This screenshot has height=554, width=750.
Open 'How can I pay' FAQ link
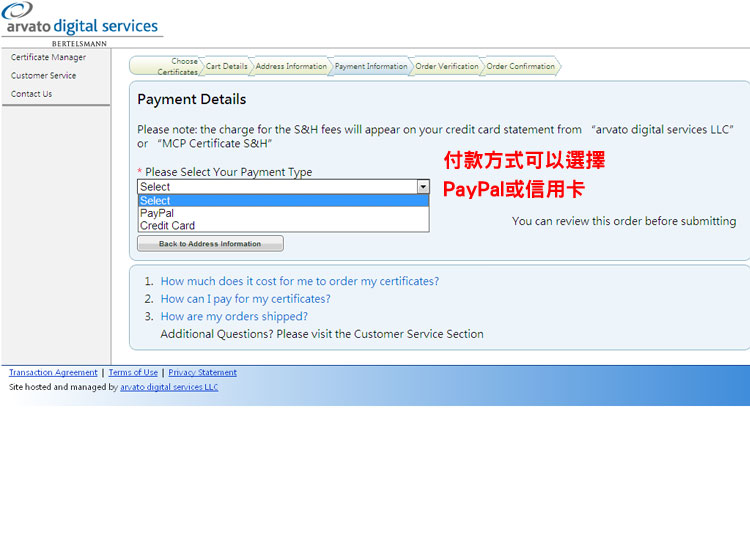[x=245, y=299]
